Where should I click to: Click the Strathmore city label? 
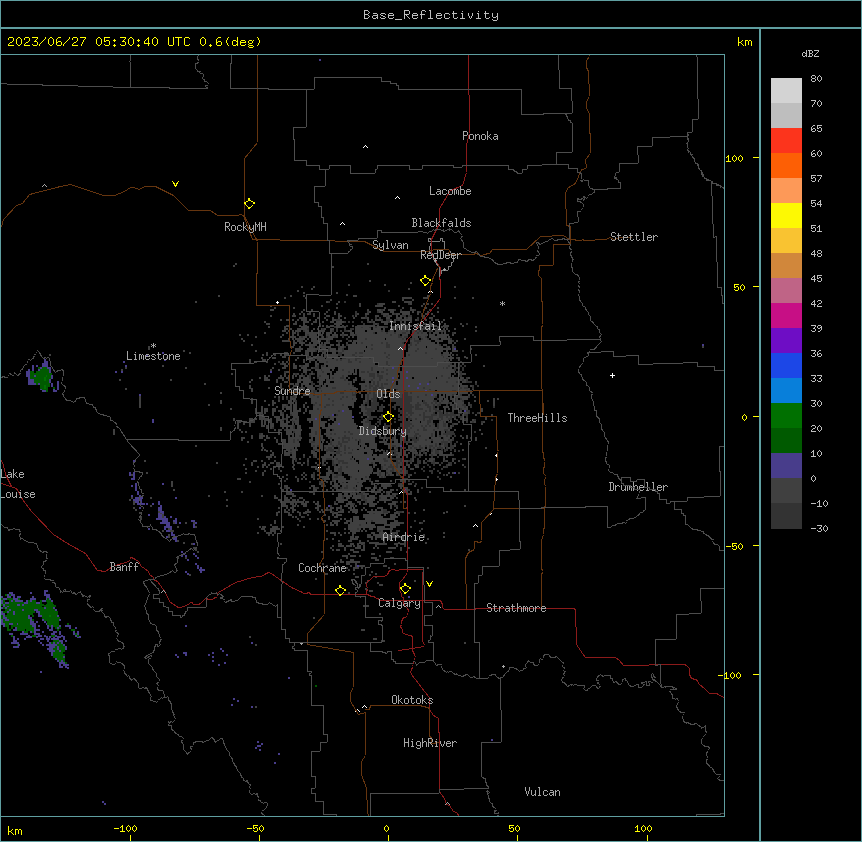(516, 608)
